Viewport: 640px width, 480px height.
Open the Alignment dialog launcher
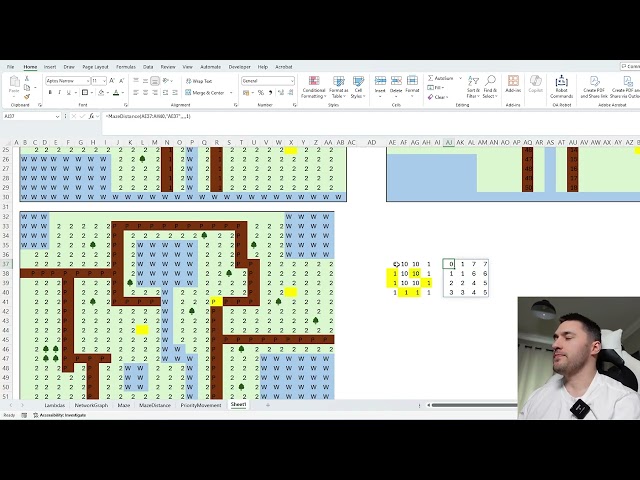236,105
